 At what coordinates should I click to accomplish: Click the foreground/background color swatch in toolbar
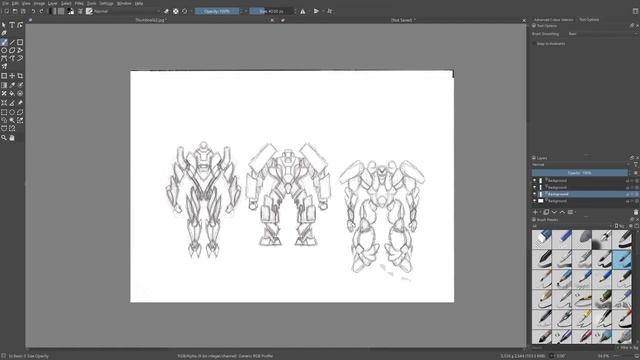coord(71,11)
